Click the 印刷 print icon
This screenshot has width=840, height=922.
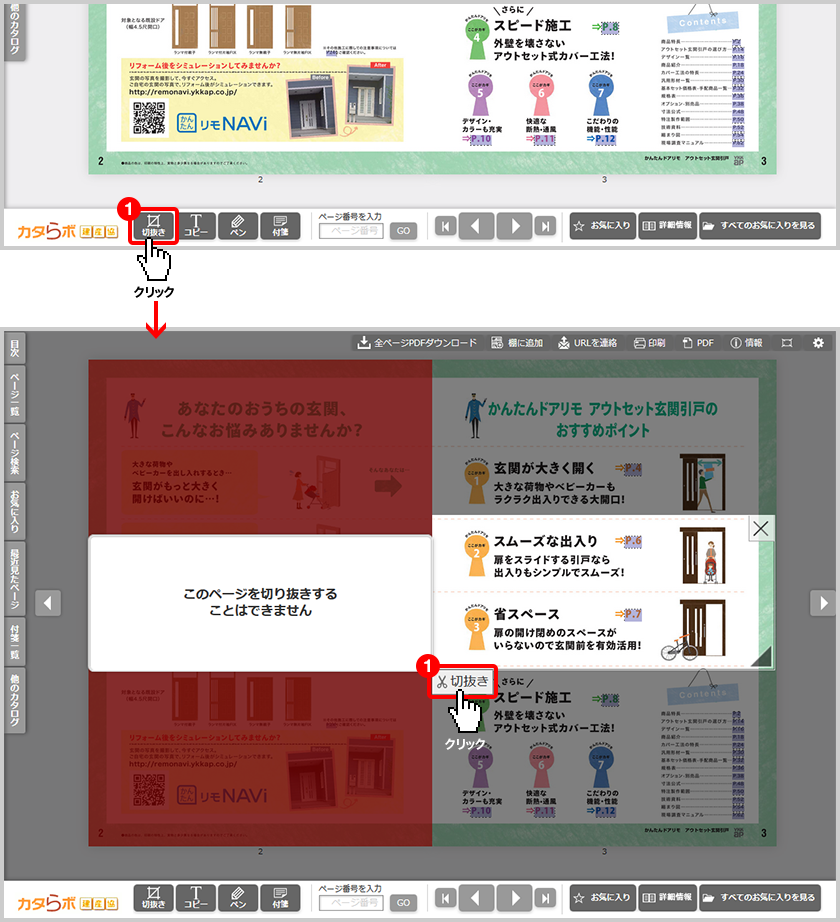[649, 343]
